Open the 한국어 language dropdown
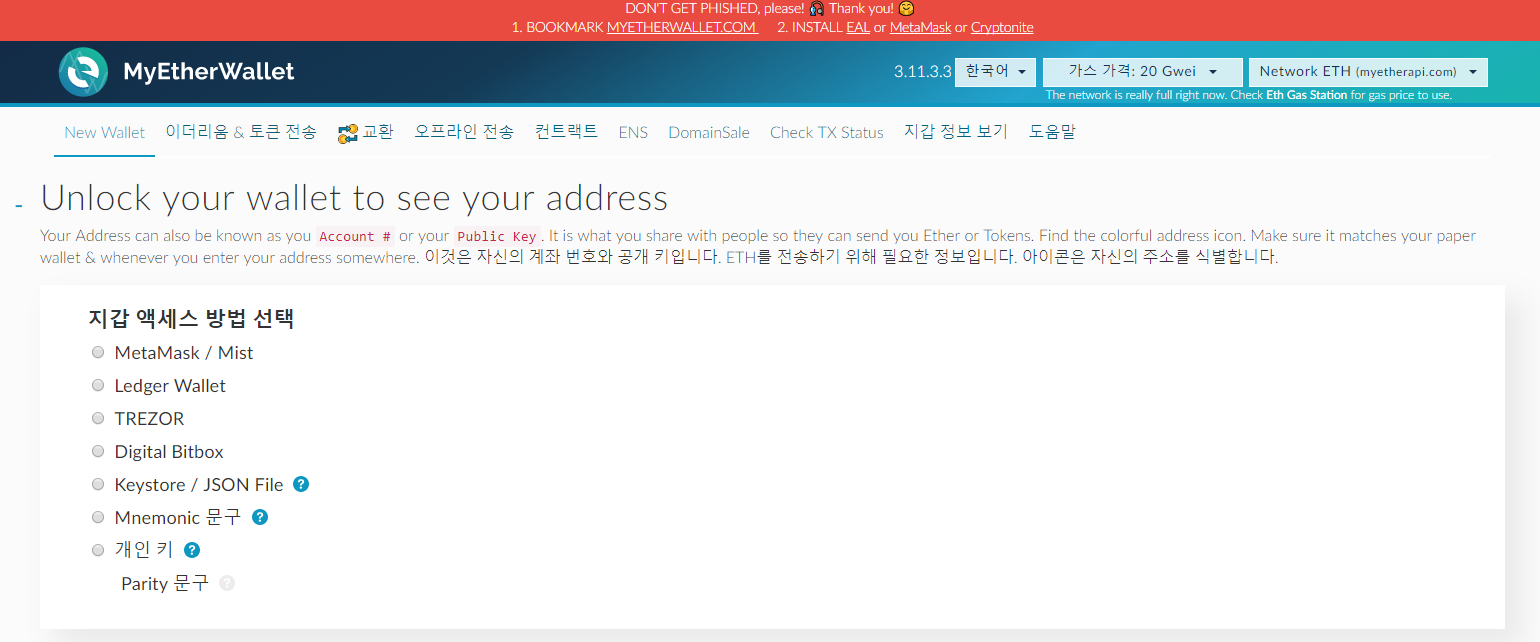 [x=995, y=72]
